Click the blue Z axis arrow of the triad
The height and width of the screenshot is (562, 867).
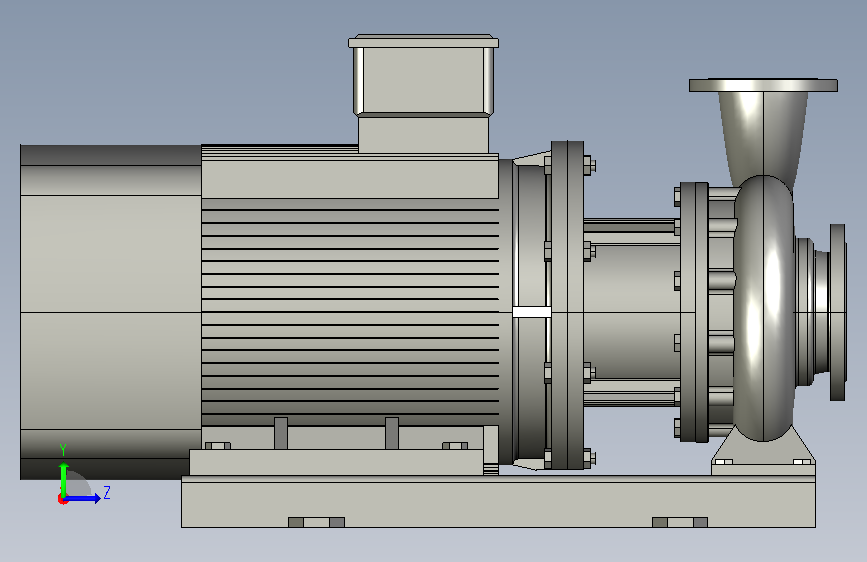click(83, 498)
